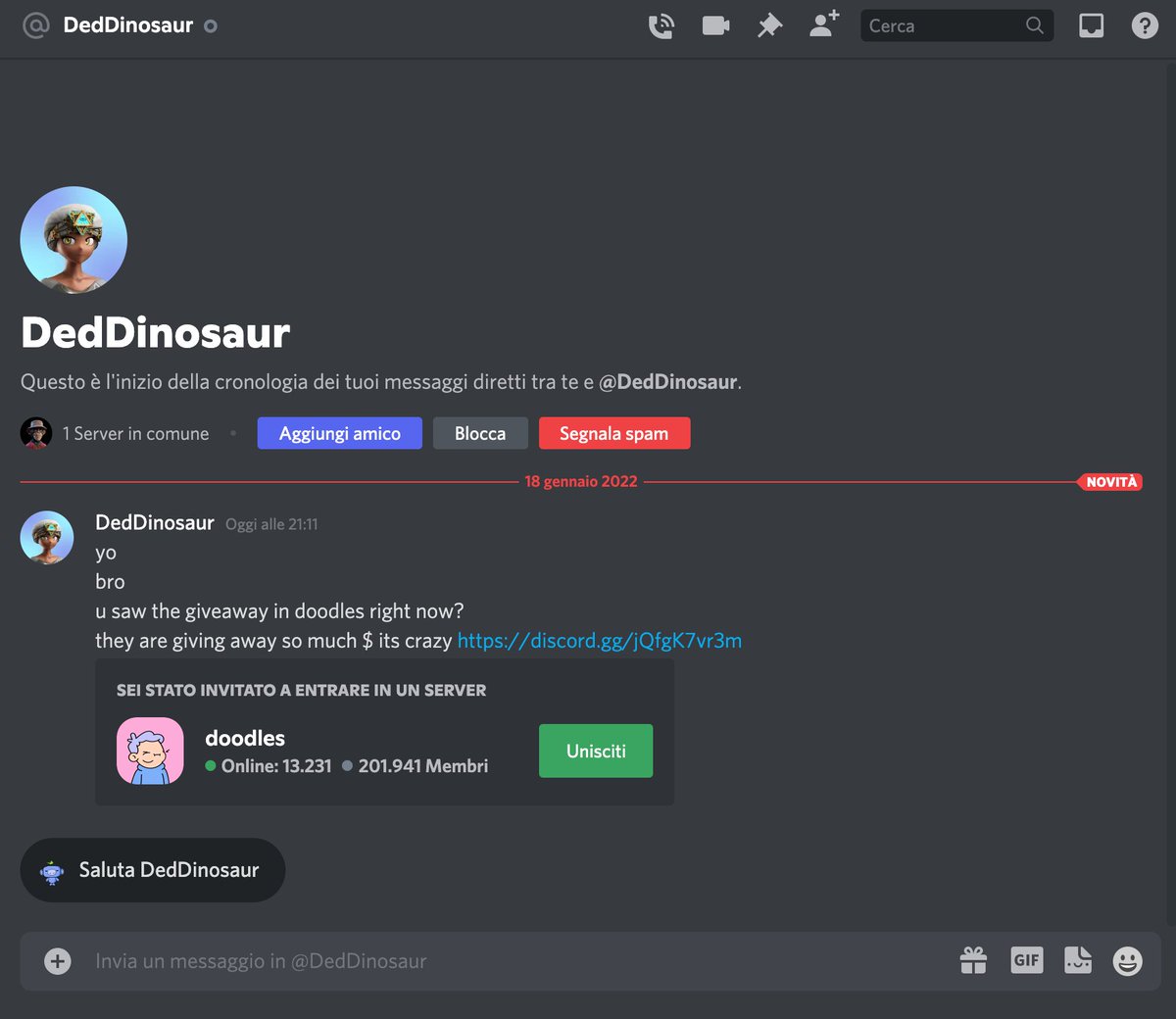The height and width of the screenshot is (1019, 1176).
Task: Start a video call icon
Action: coord(715,25)
